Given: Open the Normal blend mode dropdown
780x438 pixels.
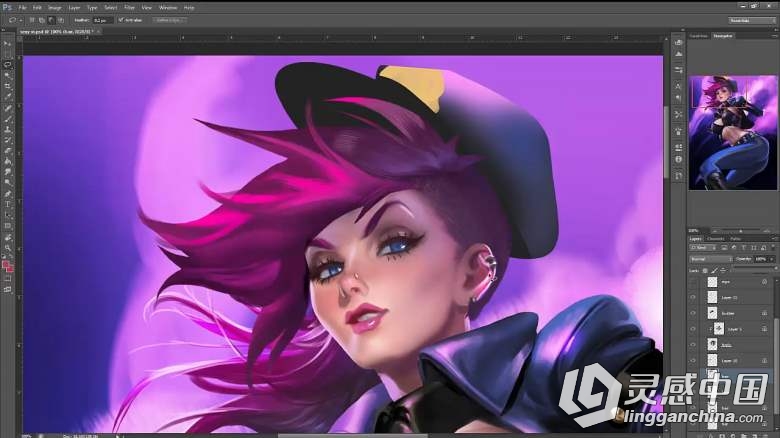Looking at the screenshot, I should coord(710,259).
